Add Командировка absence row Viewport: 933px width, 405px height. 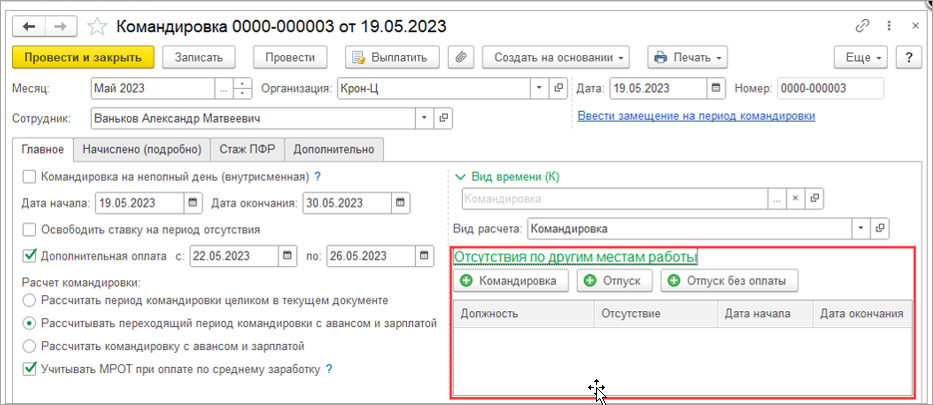[x=511, y=281]
